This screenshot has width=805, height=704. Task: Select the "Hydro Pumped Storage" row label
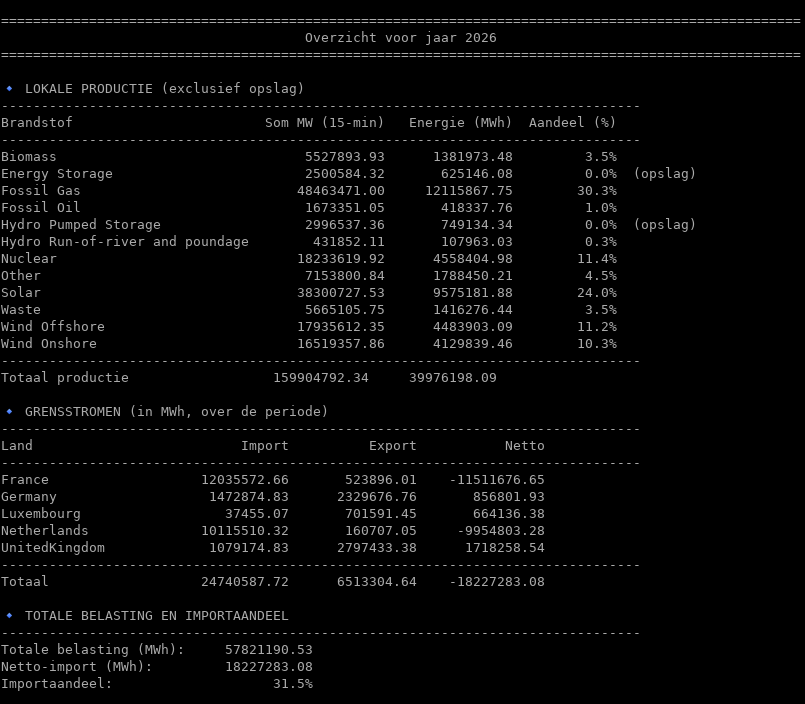point(81,224)
